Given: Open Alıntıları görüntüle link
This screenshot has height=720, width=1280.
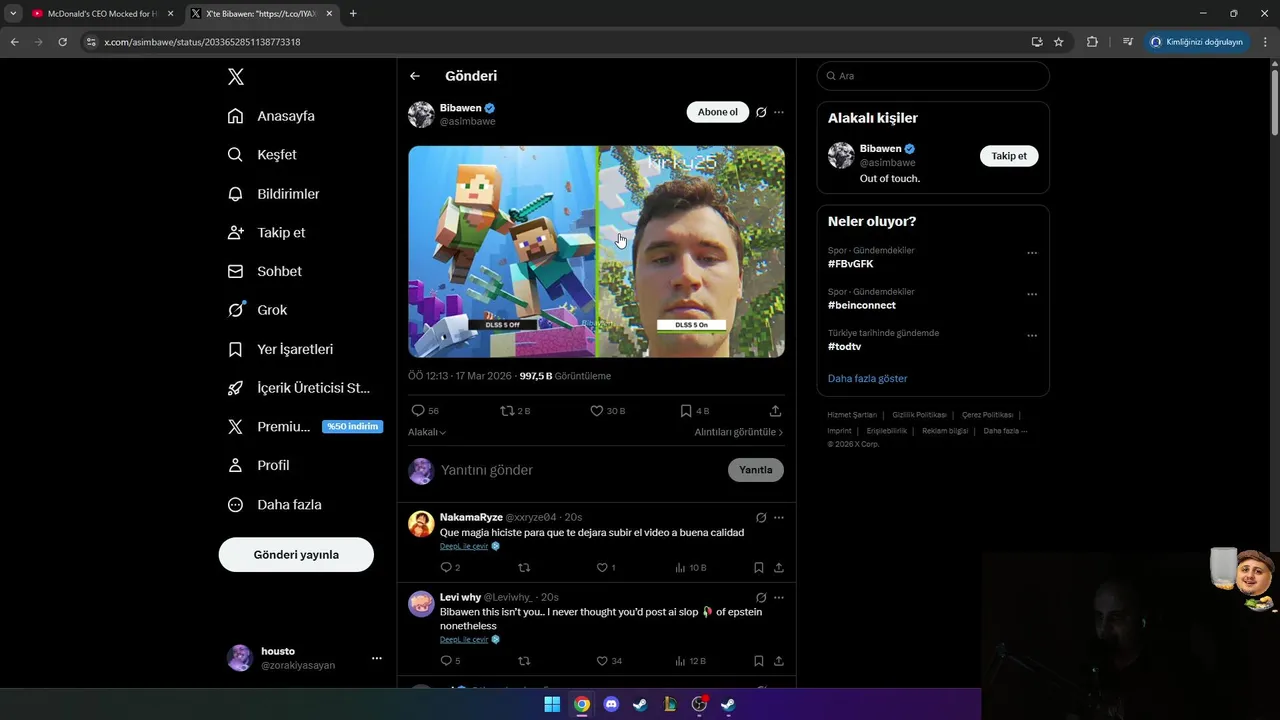Looking at the screenshot, I should [739, 432].
